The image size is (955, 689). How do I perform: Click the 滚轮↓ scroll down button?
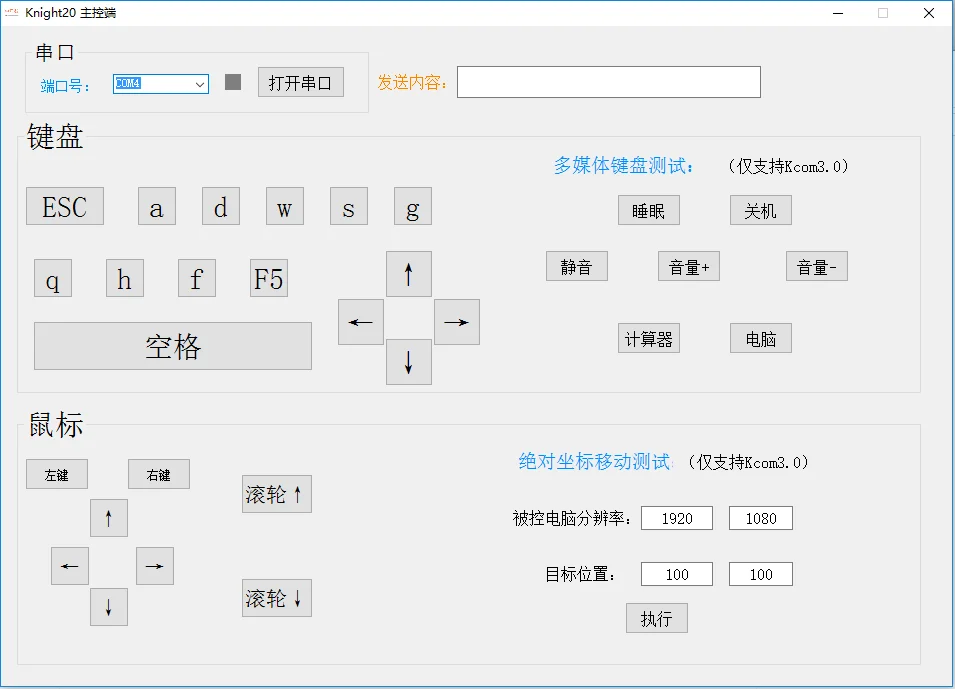[x=277, y=598]
